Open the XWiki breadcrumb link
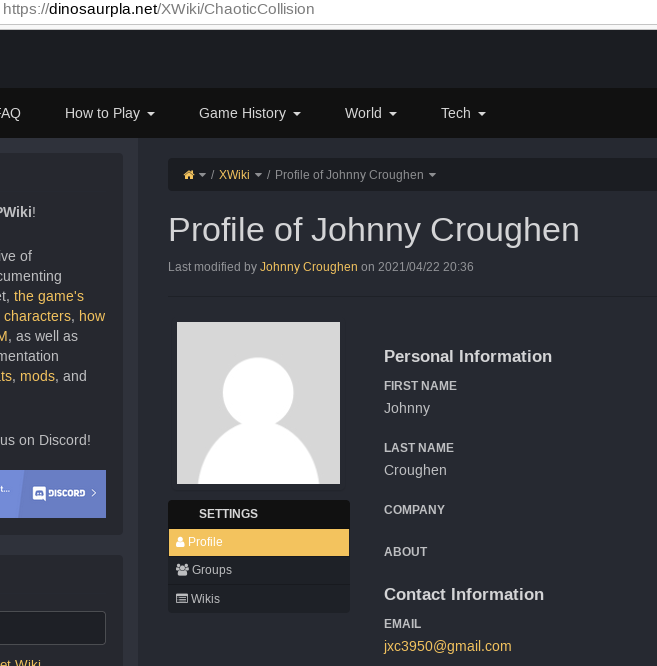 pos(234,175)
